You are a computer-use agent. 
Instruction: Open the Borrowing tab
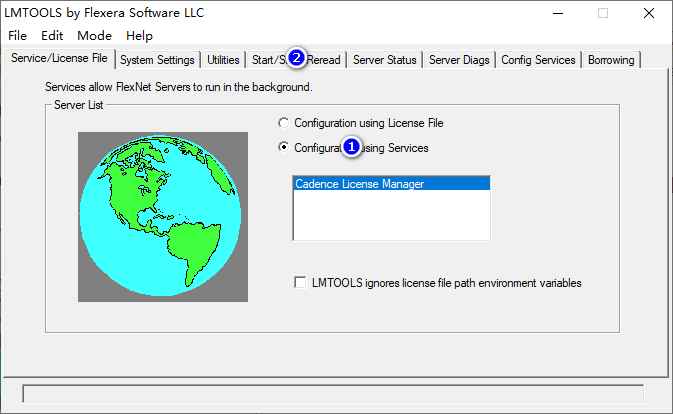pyautogui.click(x=611, y=60)
